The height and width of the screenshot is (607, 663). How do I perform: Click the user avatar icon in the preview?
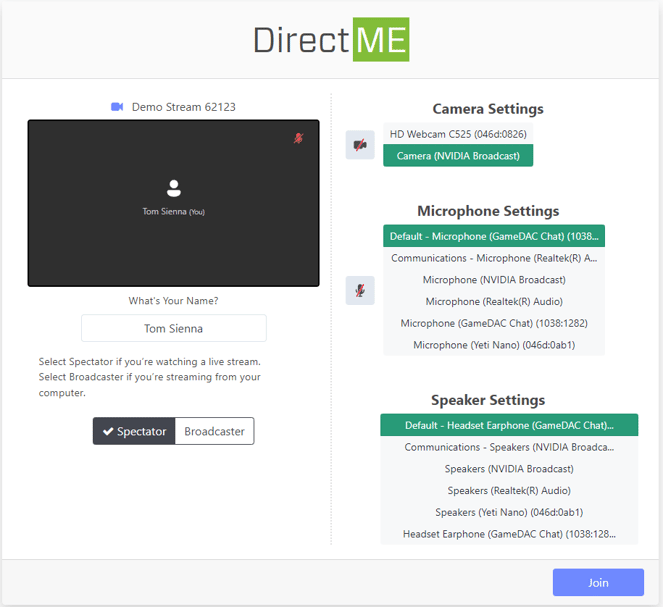[174, 188]
